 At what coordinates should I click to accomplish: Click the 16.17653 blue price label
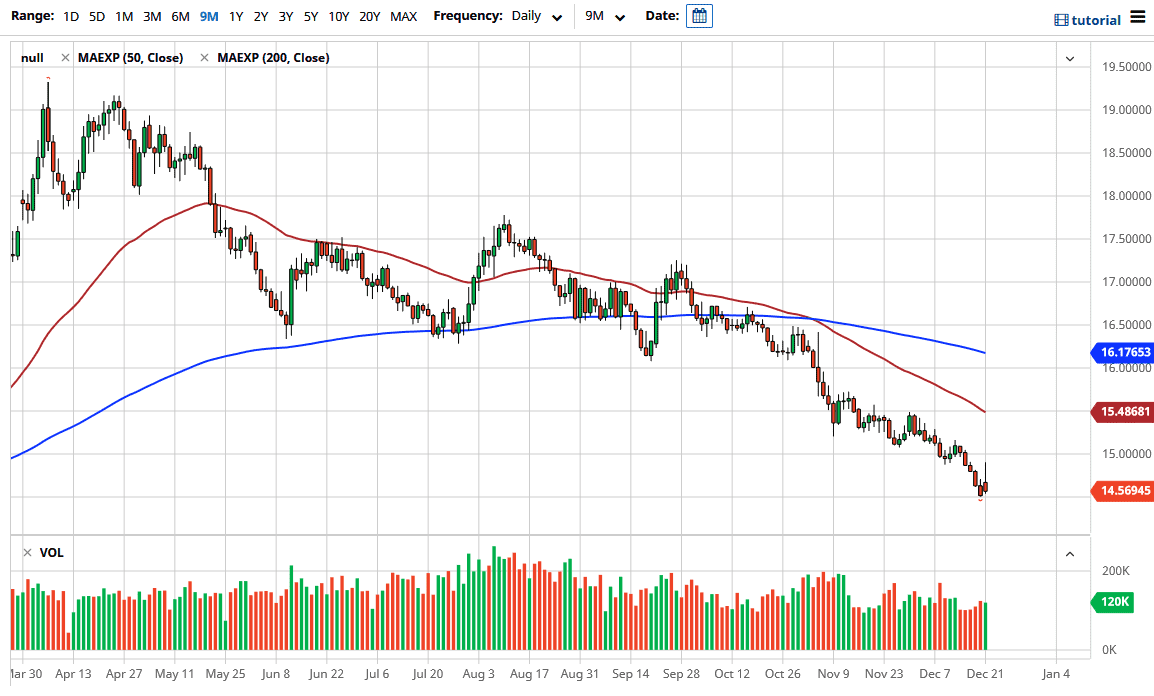(x=1122, y=352)
